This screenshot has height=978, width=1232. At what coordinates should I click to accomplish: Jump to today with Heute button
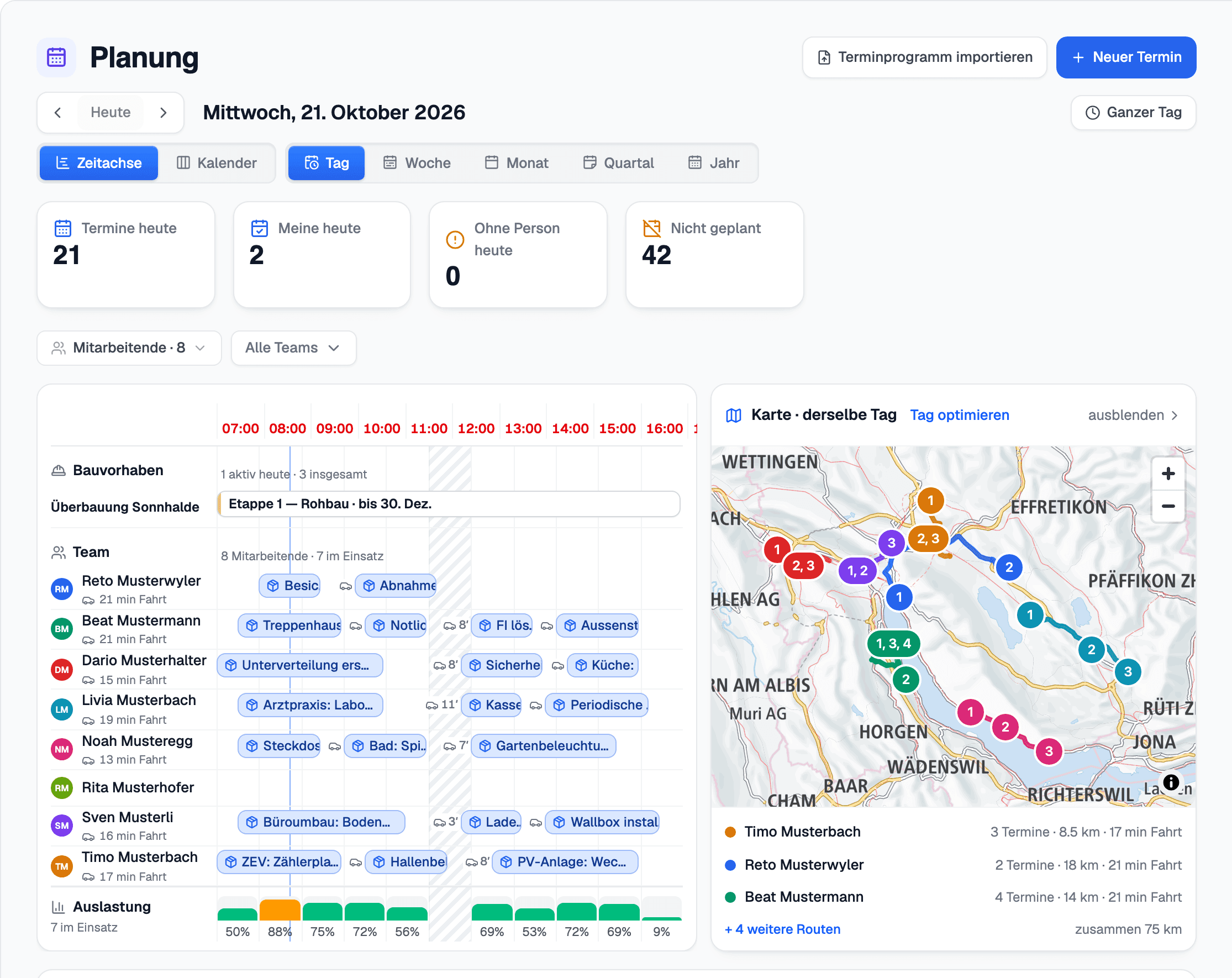110,113
